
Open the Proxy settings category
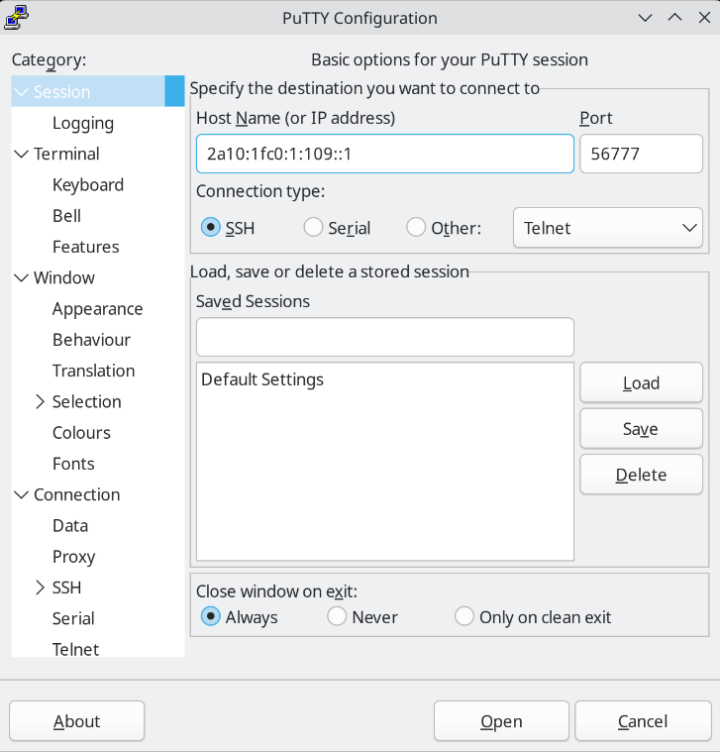coord(74,557)
